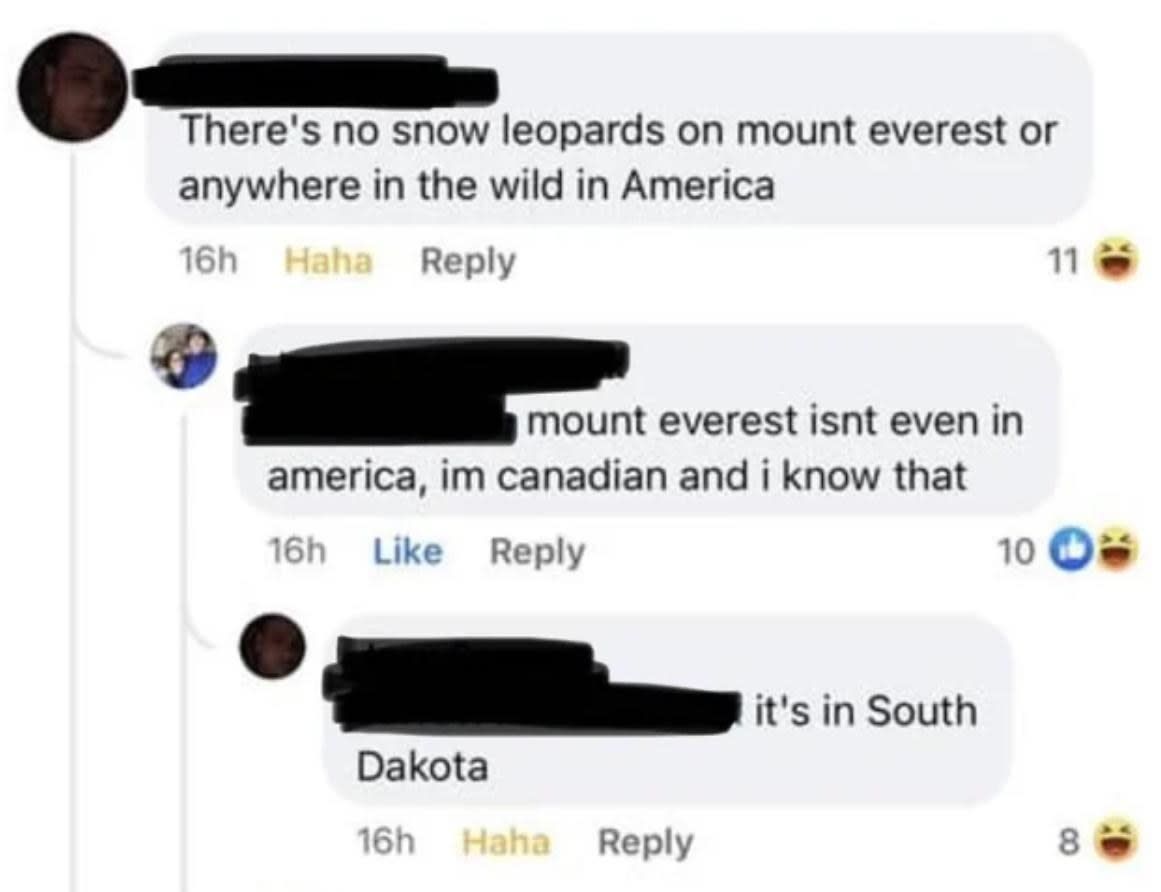View the 11 reactions count on the first comment
Viewport: 1161px width, 892px height.
pyautogui.click(x=1063, y=261)
